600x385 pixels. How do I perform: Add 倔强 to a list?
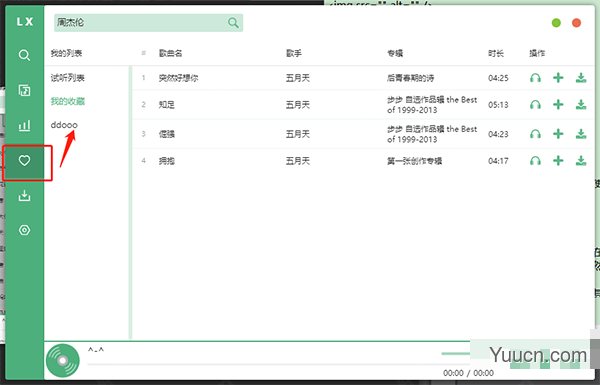(558, 134)
